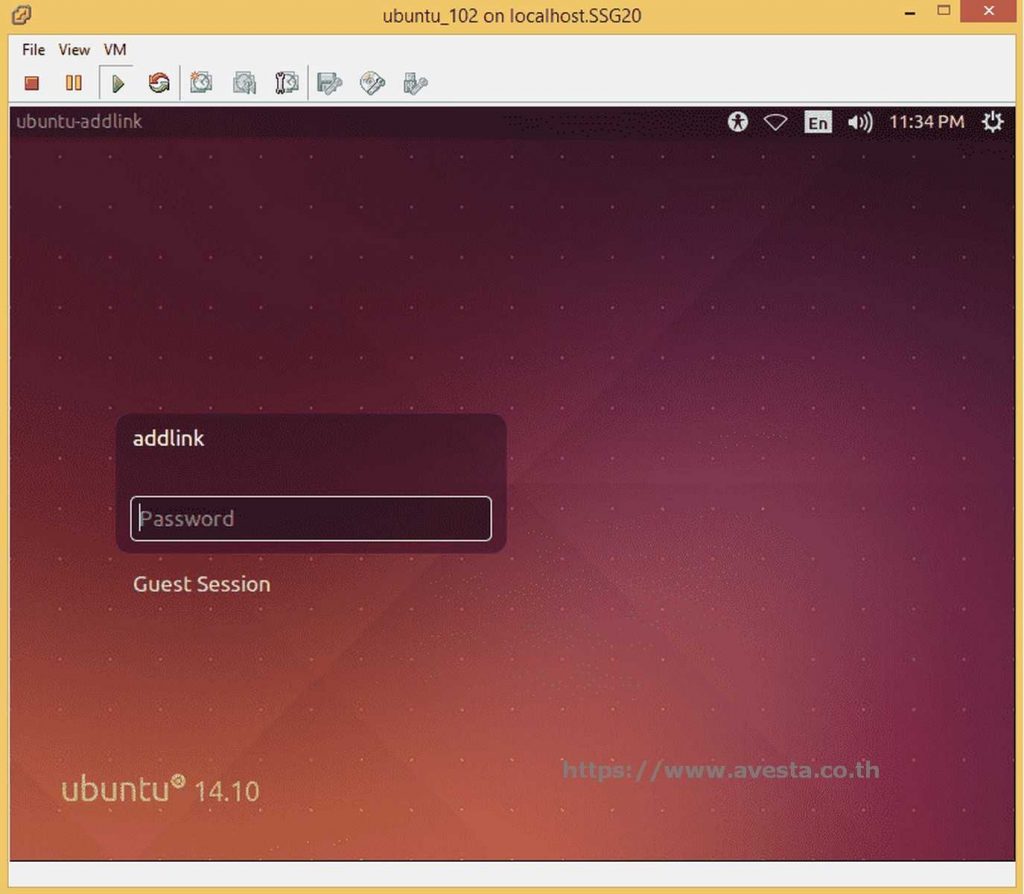Suspend the VM with the pause icon
Viewport: 1024px width, 894px height.
click(x=74, y=83)
